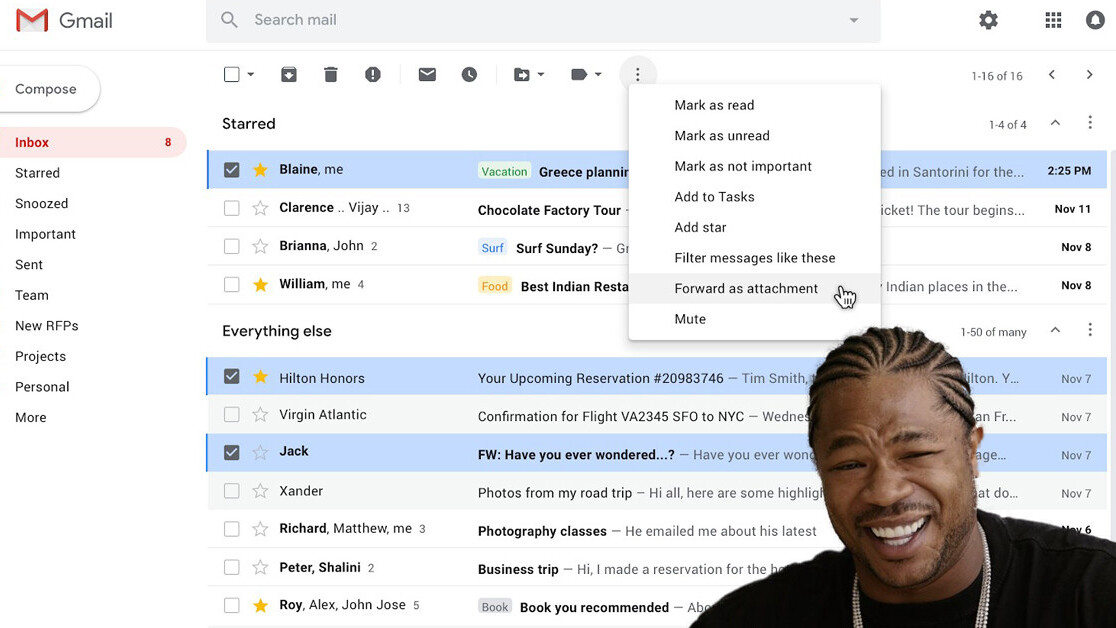Click the Snooze clock icon
This screenshot has height=628, width=1116.
(x=469, y=75)
